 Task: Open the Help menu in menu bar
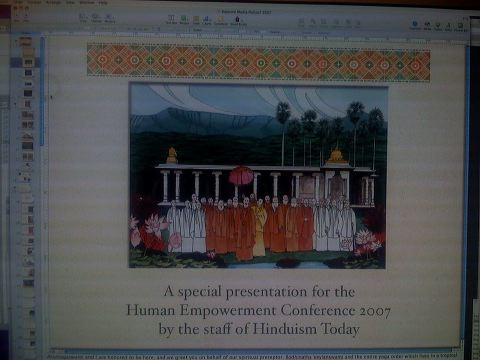point(103,2)
